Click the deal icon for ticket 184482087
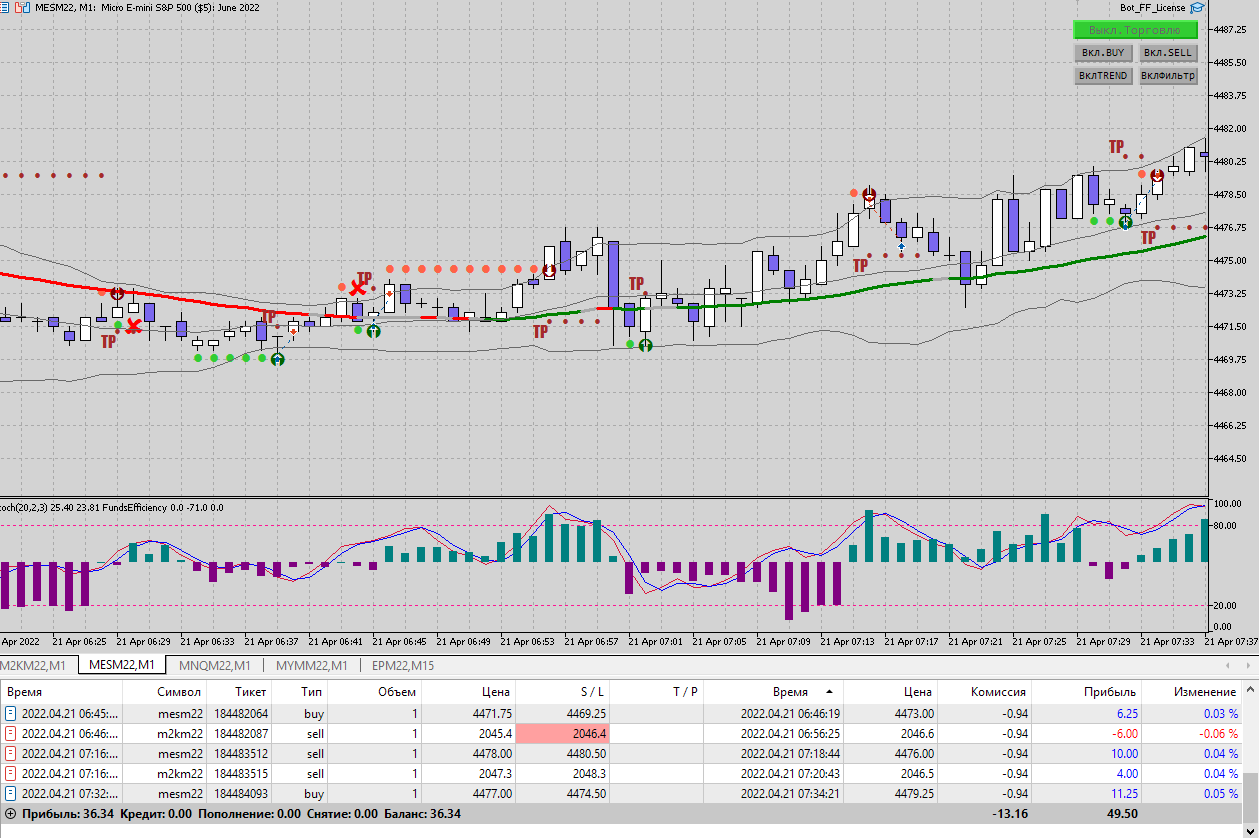 click(x=11, y=734)
